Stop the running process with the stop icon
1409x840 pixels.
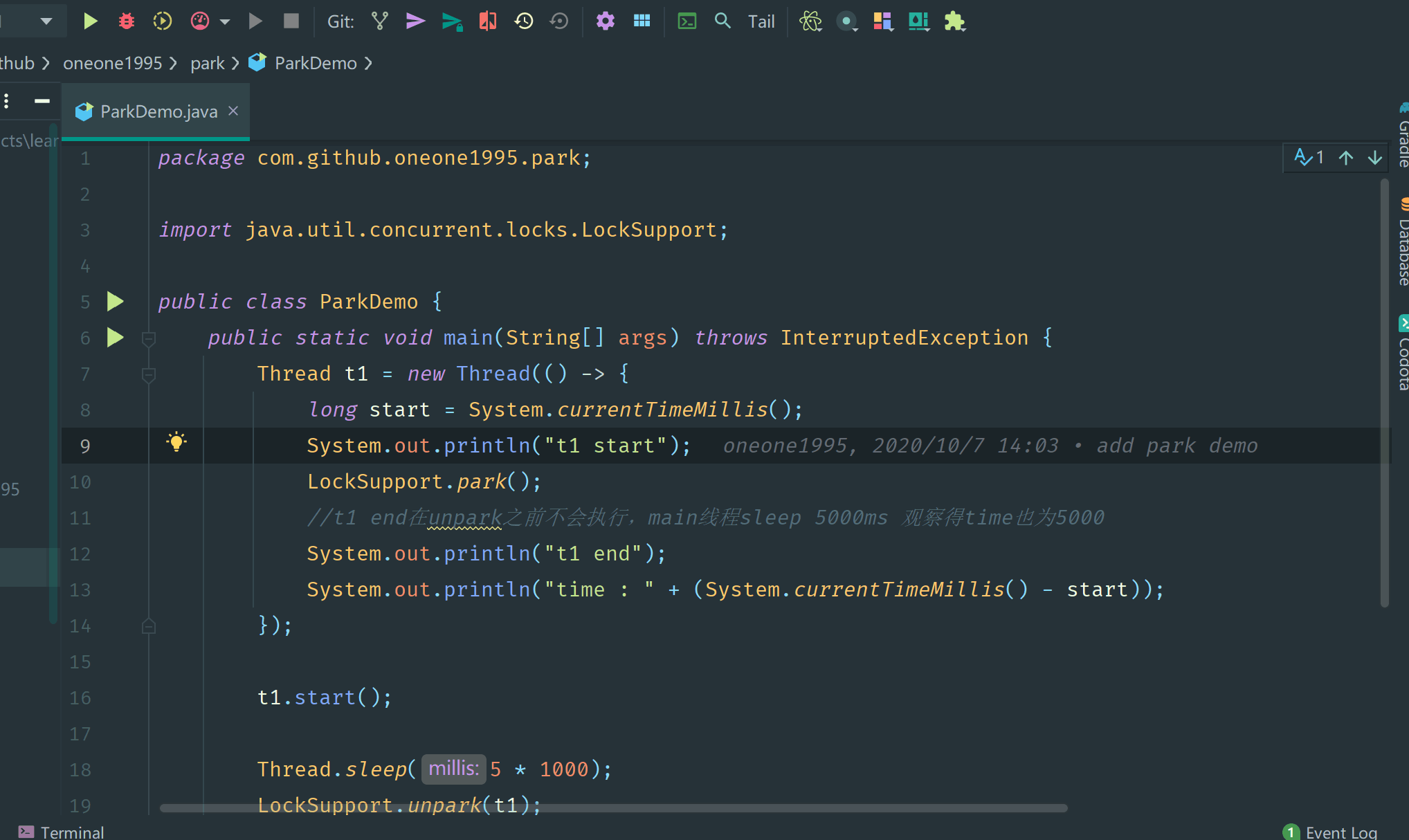click(x=291, y=21)
